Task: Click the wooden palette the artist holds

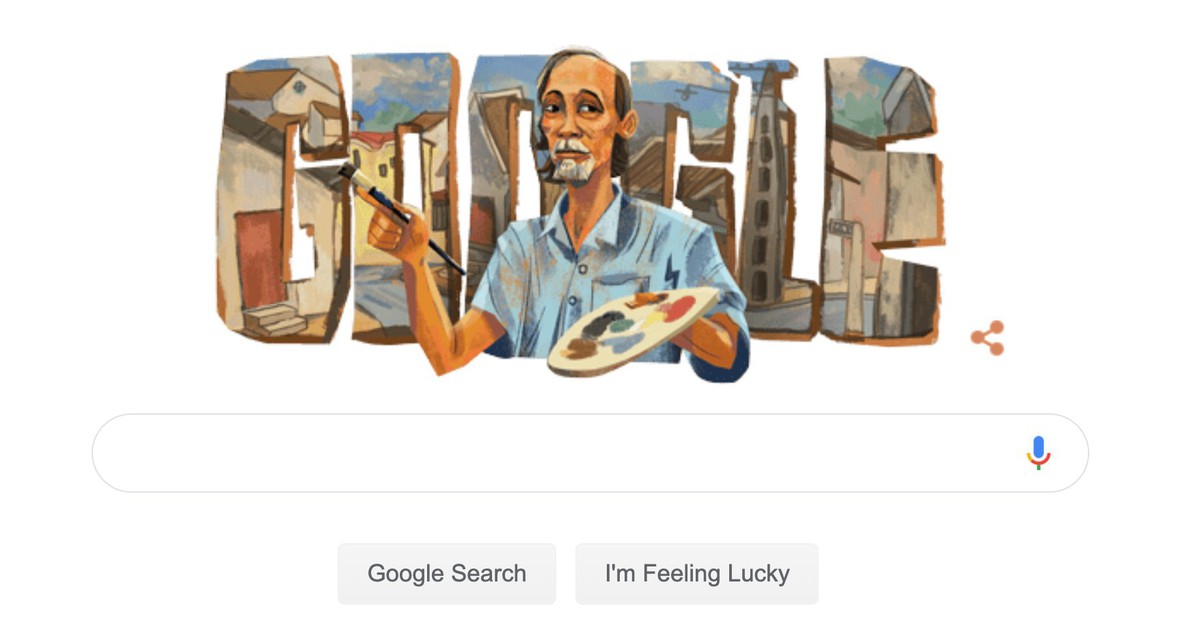Action: coord(633,331)
